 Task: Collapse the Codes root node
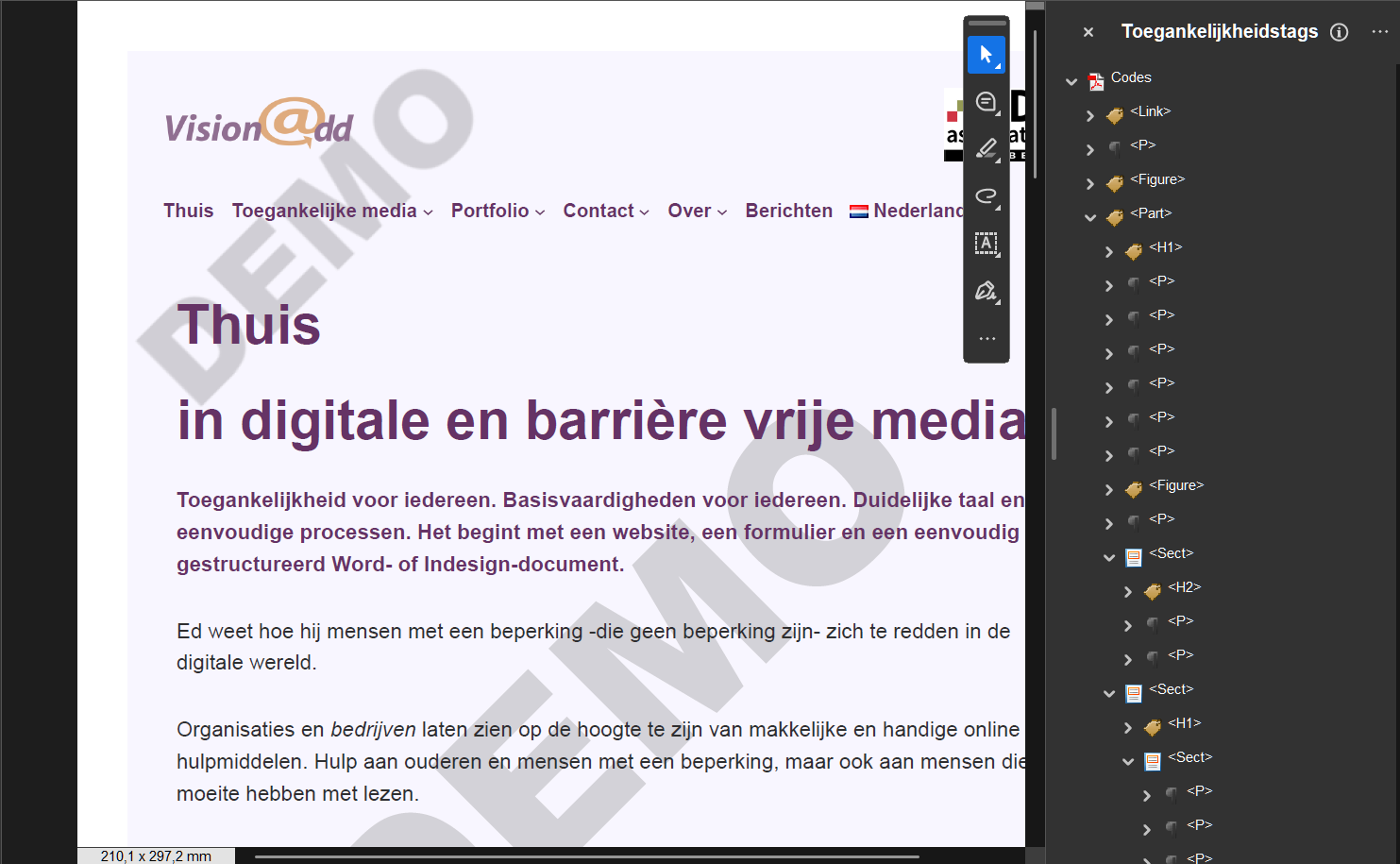[x=1071, y=81]
